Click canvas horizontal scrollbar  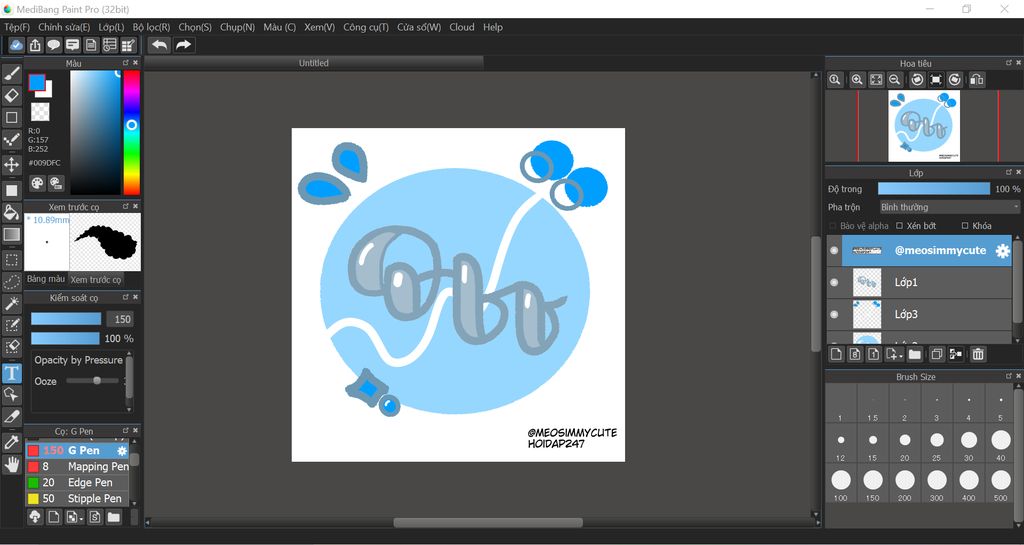click(488, 522)
